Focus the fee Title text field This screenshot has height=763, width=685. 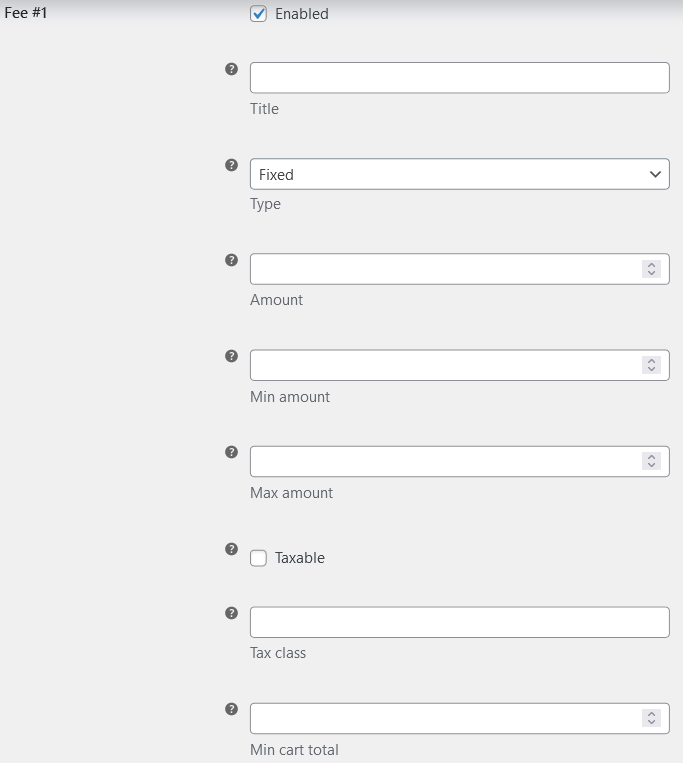[x=459, y=78]
